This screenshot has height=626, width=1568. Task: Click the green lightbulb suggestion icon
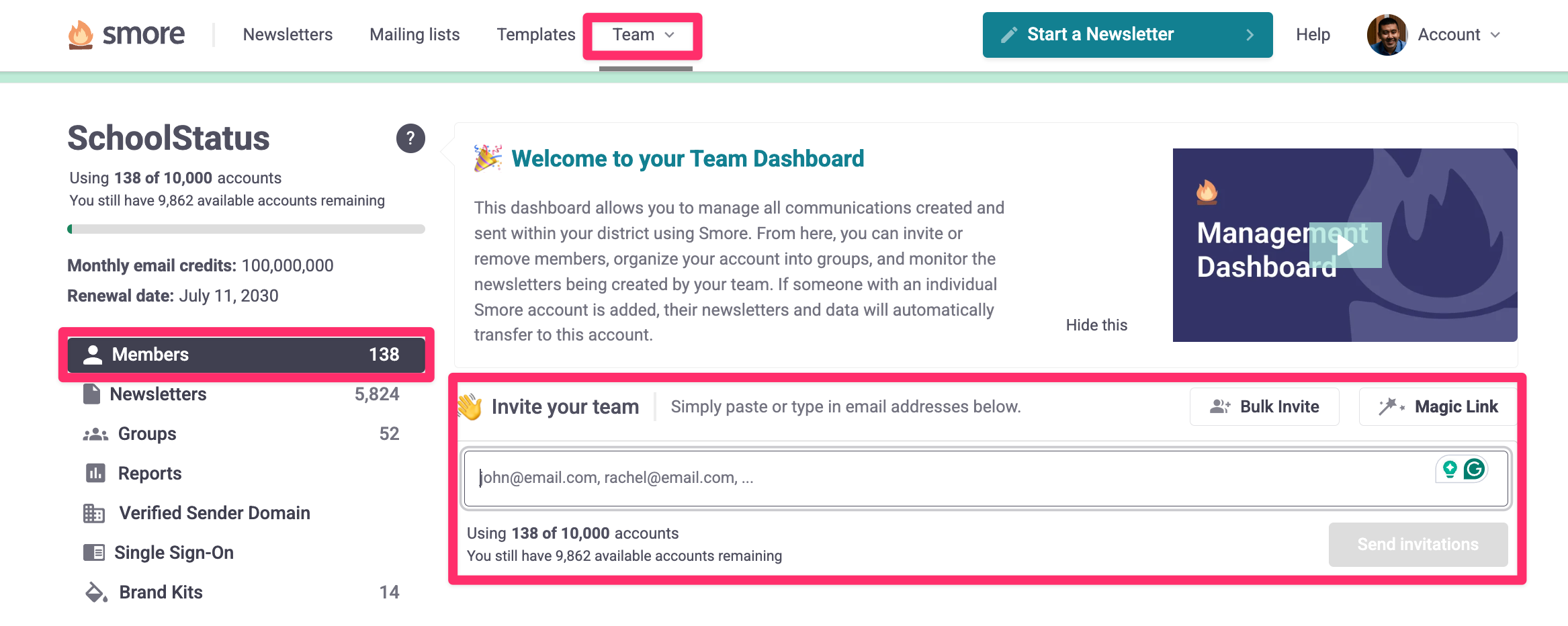coord(1450,469)
